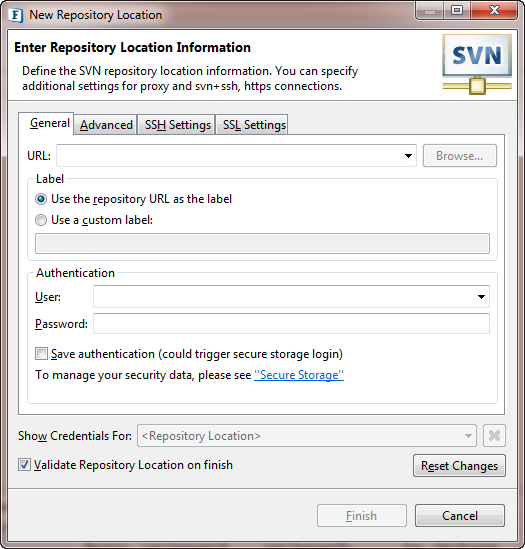Expand the User dropdown arrow
Image resolution: width=525 pixels, height=549 pixels.
click(481, 297)
